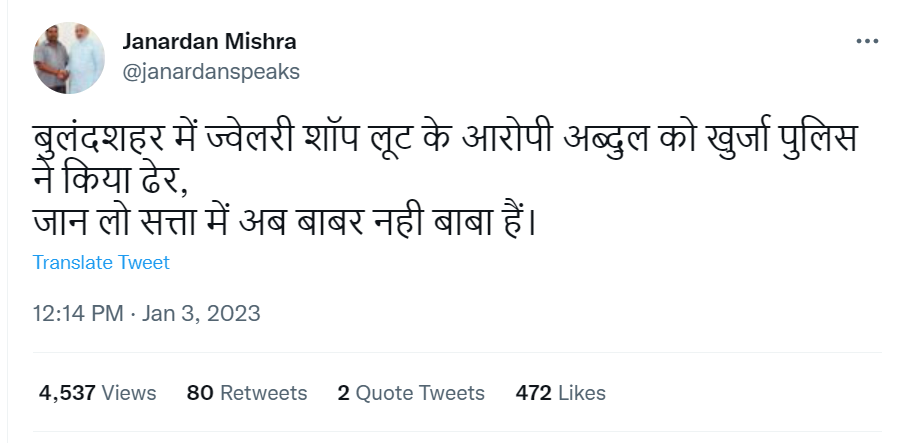
Task: Click the tweet line starting 'जान लो सत्ता'
Action: tap(284, 222)
